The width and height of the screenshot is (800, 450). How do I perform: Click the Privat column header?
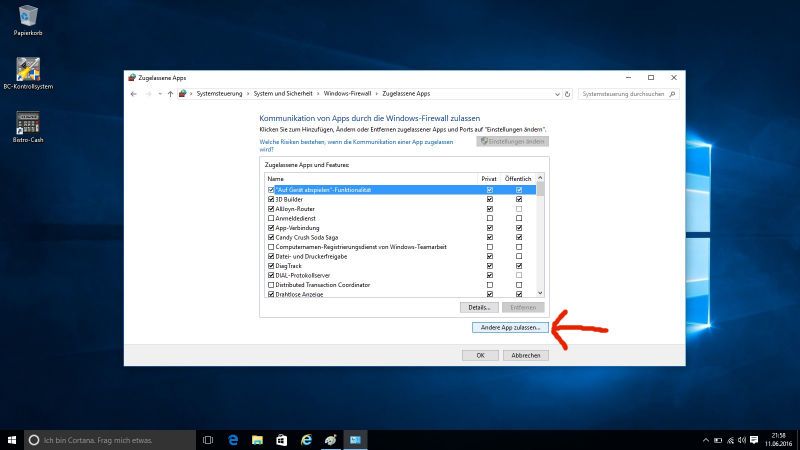pyautogui.click(x=489, y=179)
